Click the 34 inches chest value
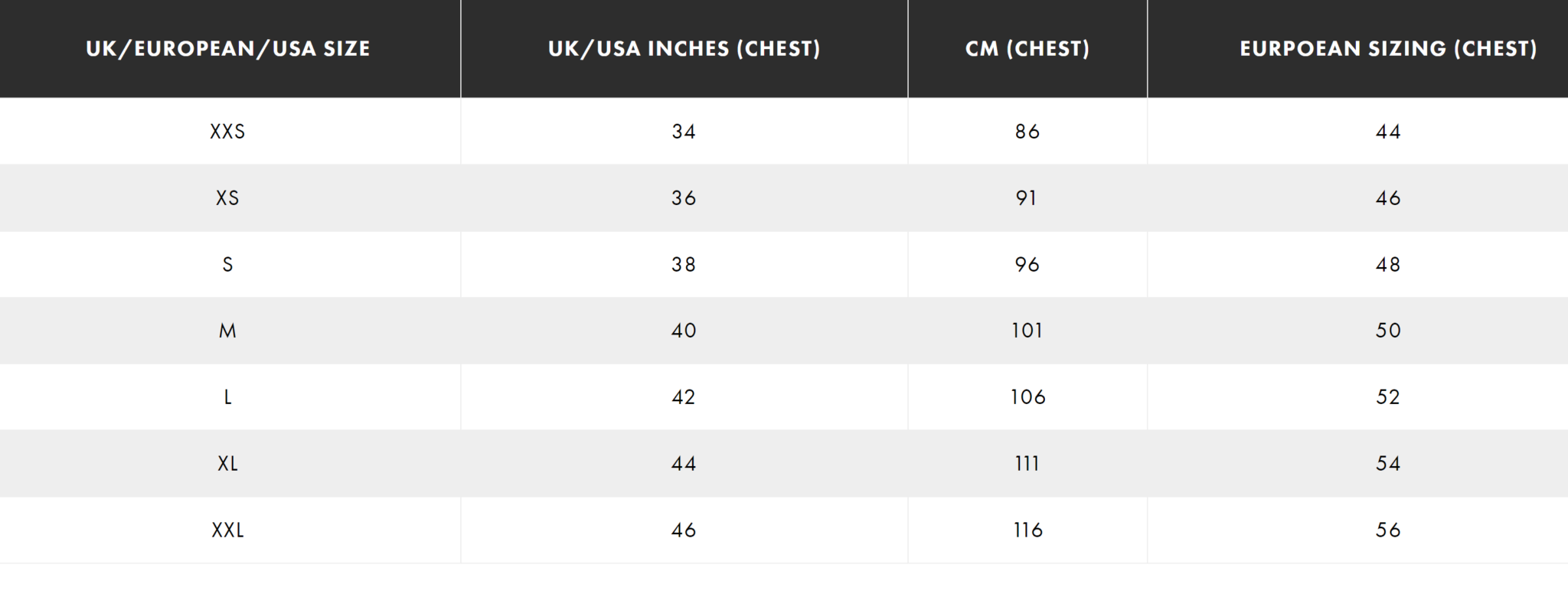Viewport: 1568px width, 597px height. click(684, 132)
